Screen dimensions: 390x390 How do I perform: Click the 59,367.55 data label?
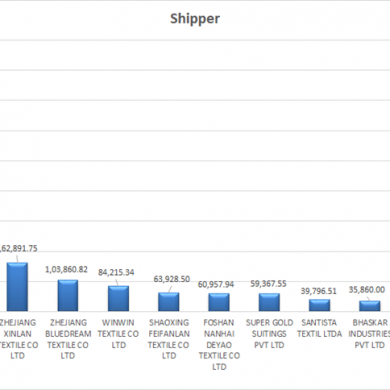268,284
